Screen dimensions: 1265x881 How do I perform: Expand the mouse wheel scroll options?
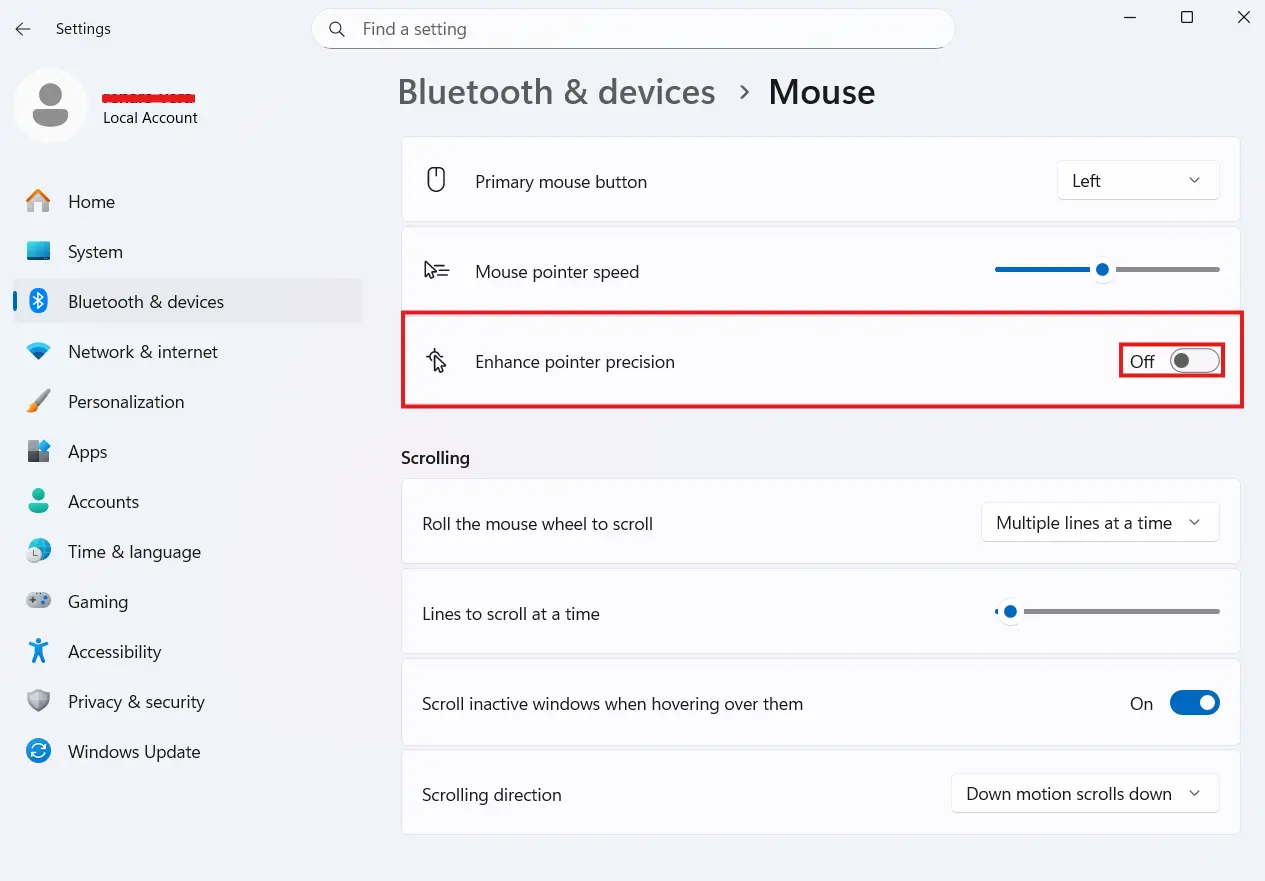click(1099, 522)
